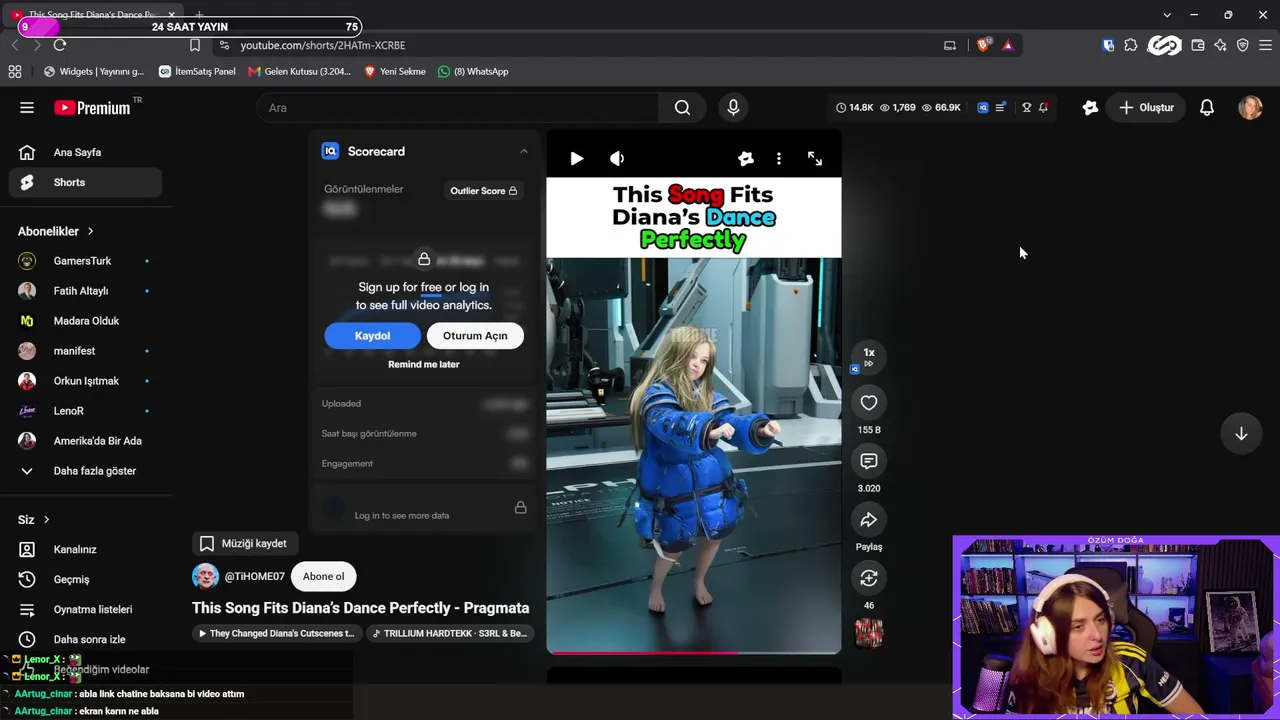Open the Orkun Işıtmak subscription
Image resolution: width=1280 pixels, height=720 pixels.
(86, 381)
